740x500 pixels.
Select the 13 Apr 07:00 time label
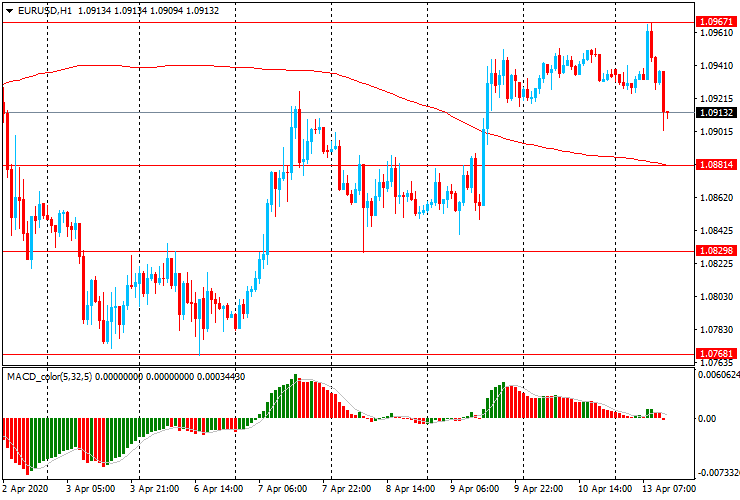[669, 490]
